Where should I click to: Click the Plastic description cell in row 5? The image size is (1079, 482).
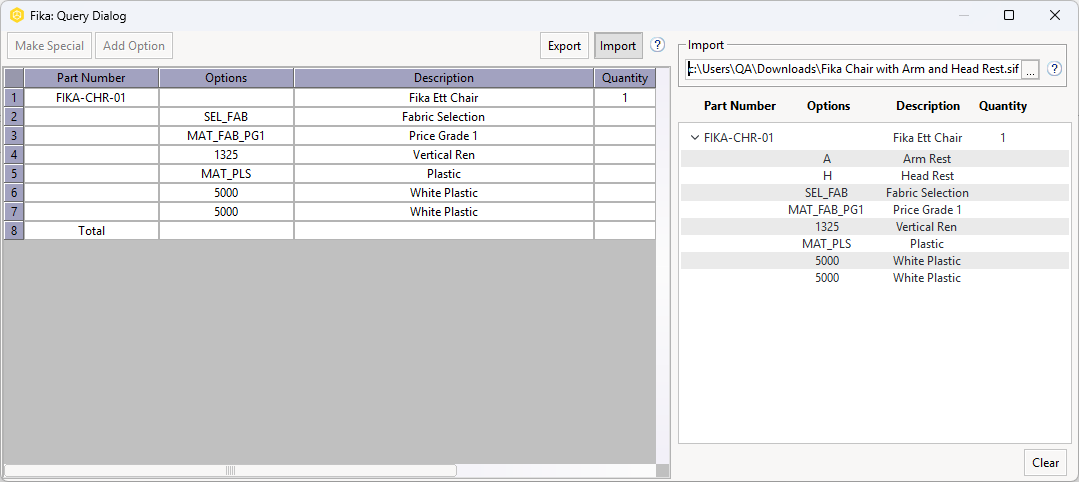(444, 174)
